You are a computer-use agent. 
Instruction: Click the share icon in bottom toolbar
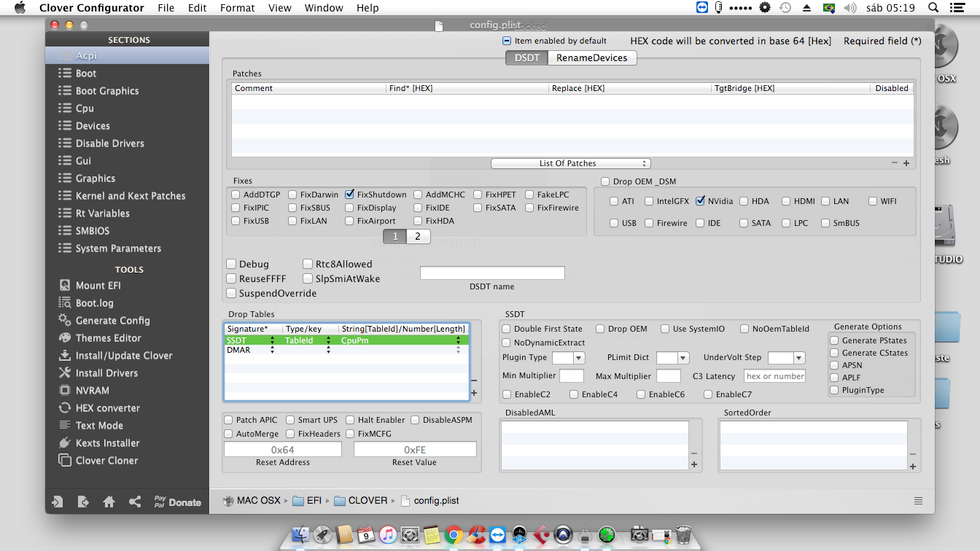[134, 502]
